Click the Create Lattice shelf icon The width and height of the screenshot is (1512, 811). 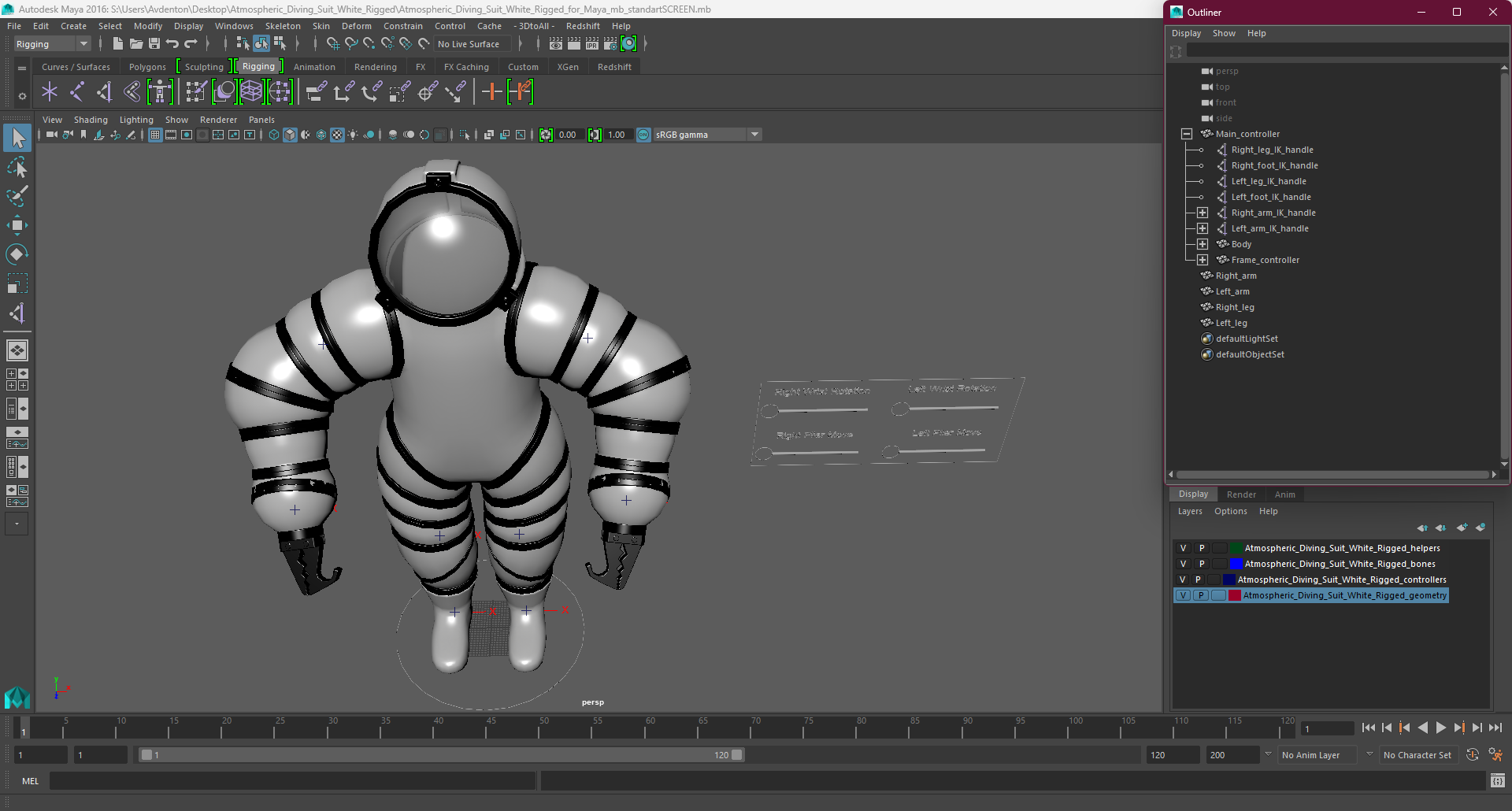[x=252, y=92]
